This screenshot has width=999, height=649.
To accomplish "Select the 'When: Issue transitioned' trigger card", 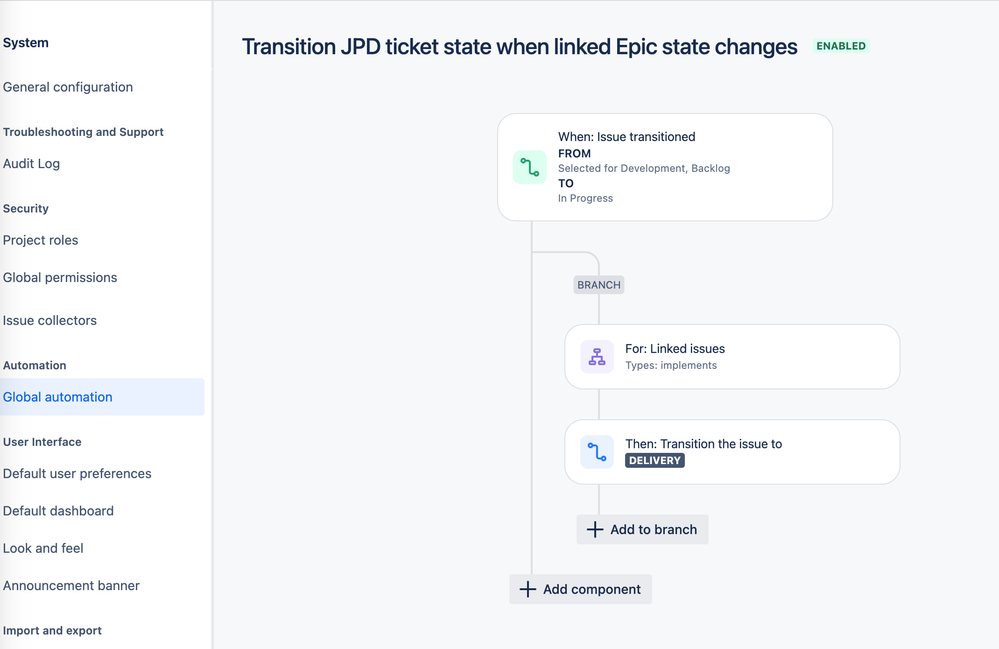I will click(x=664, y=167).
